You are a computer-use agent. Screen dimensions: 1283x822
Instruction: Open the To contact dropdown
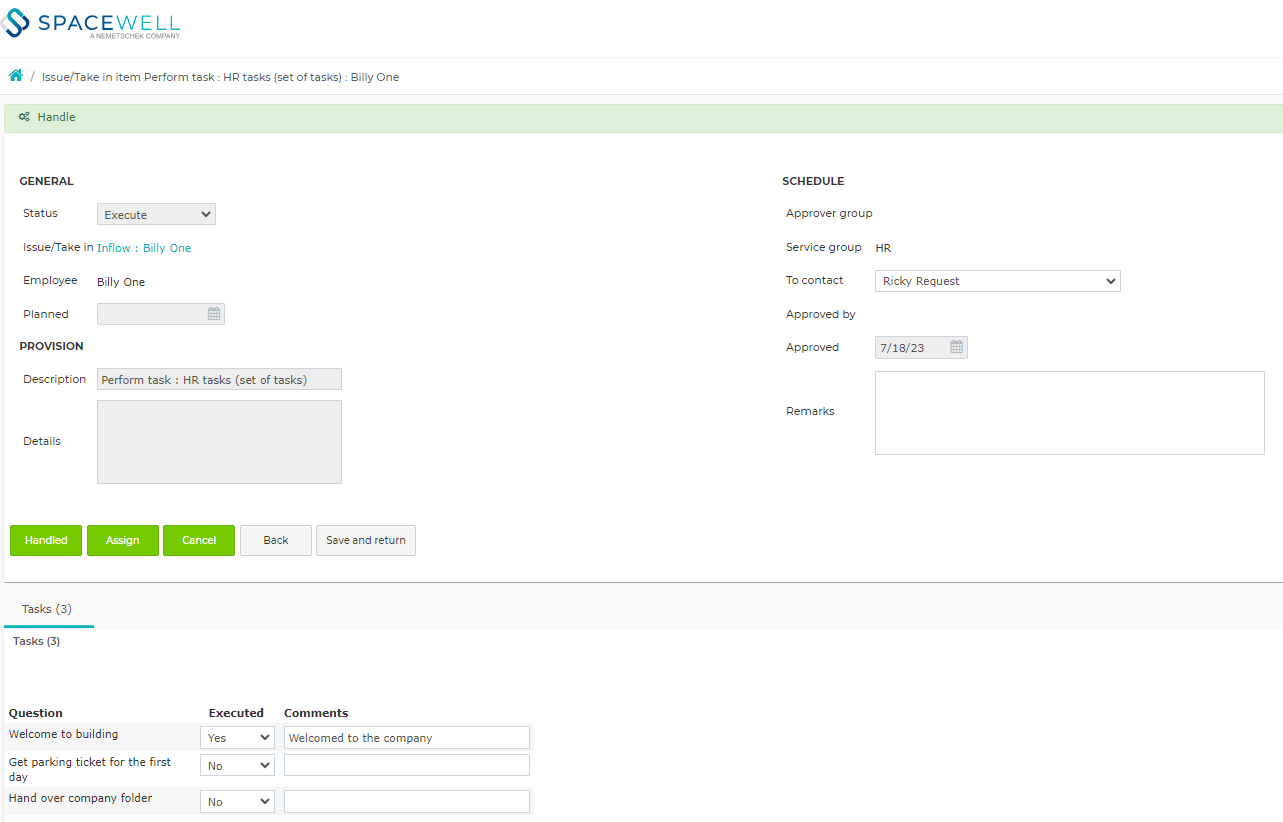[998, 281]
